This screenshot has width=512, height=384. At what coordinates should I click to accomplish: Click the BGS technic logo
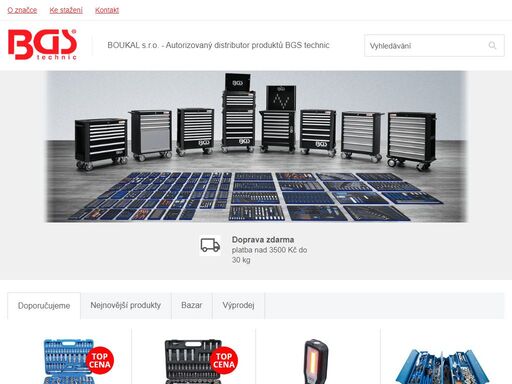[42, 45]
